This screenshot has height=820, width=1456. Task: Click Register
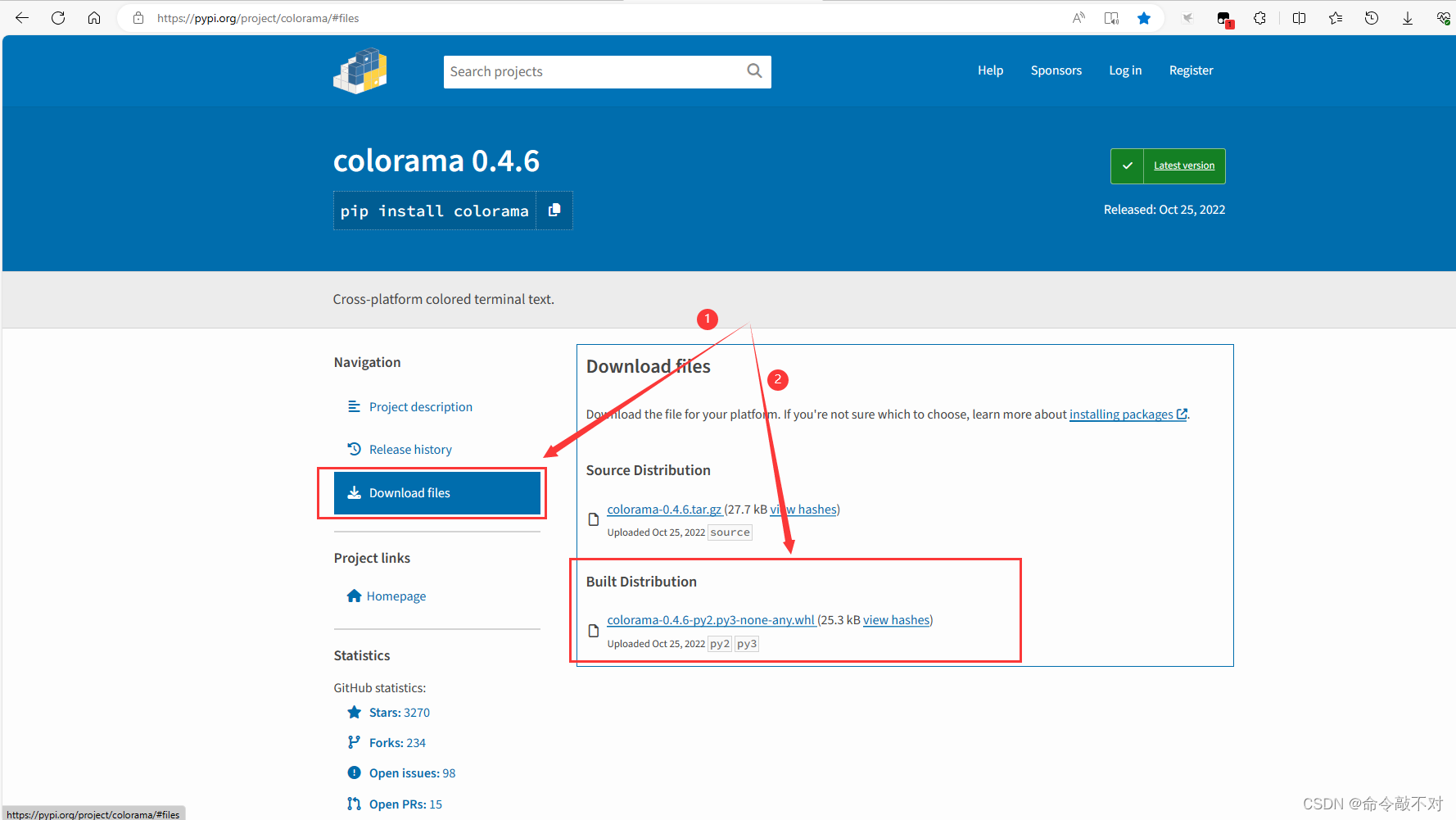tap(1191, 70)
